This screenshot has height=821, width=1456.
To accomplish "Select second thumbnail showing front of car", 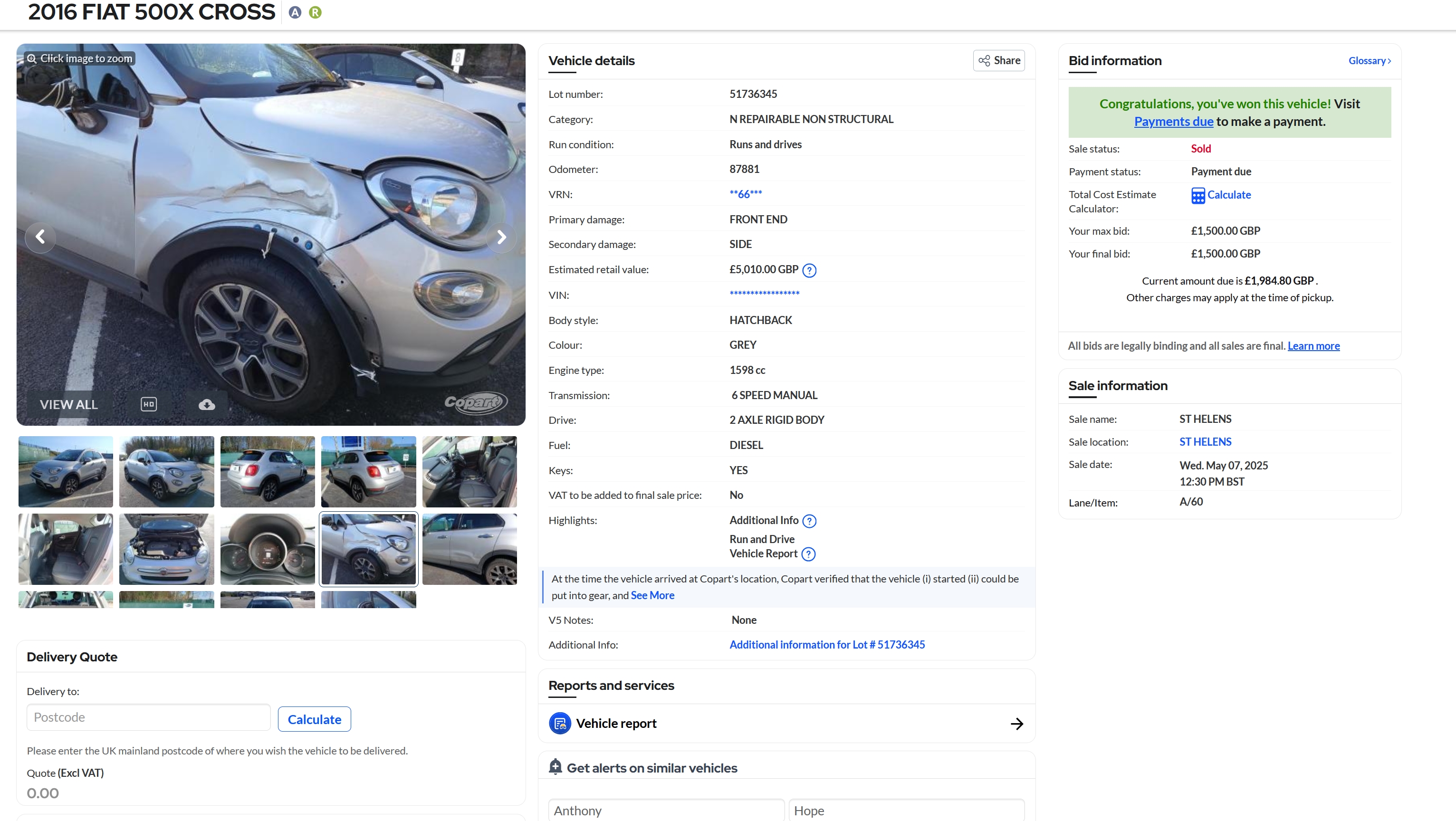I will 166,472.
